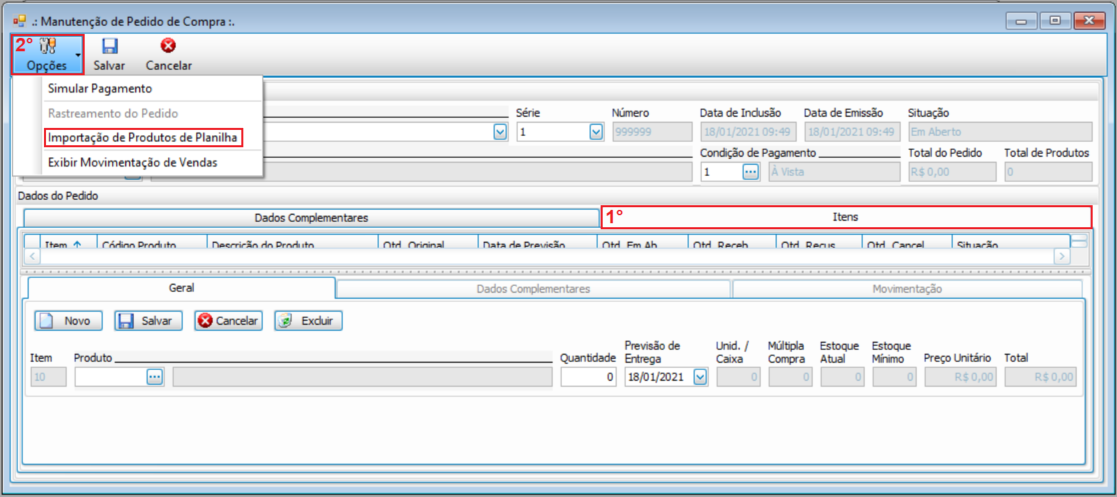Choose Simular Pagamento from the menu
The width and height of the screenshot is (1117, 497).
pos(100,89)
